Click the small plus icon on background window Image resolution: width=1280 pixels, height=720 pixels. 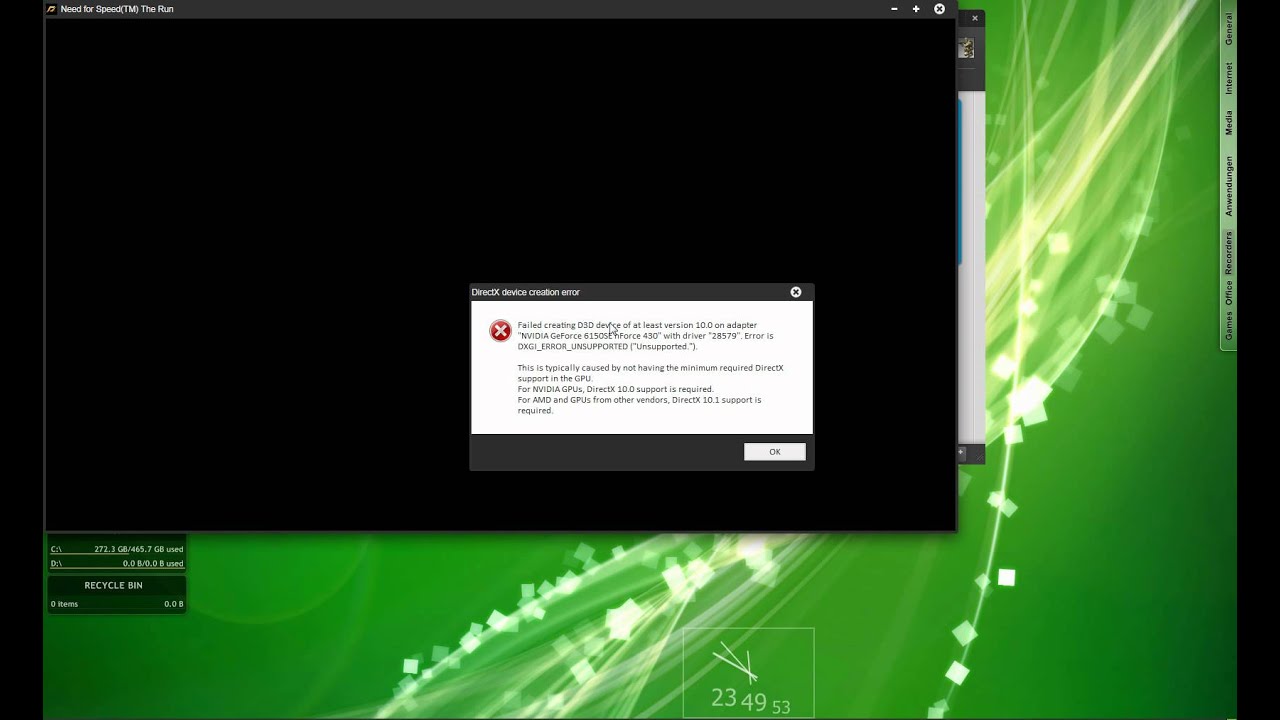point(961,452)
